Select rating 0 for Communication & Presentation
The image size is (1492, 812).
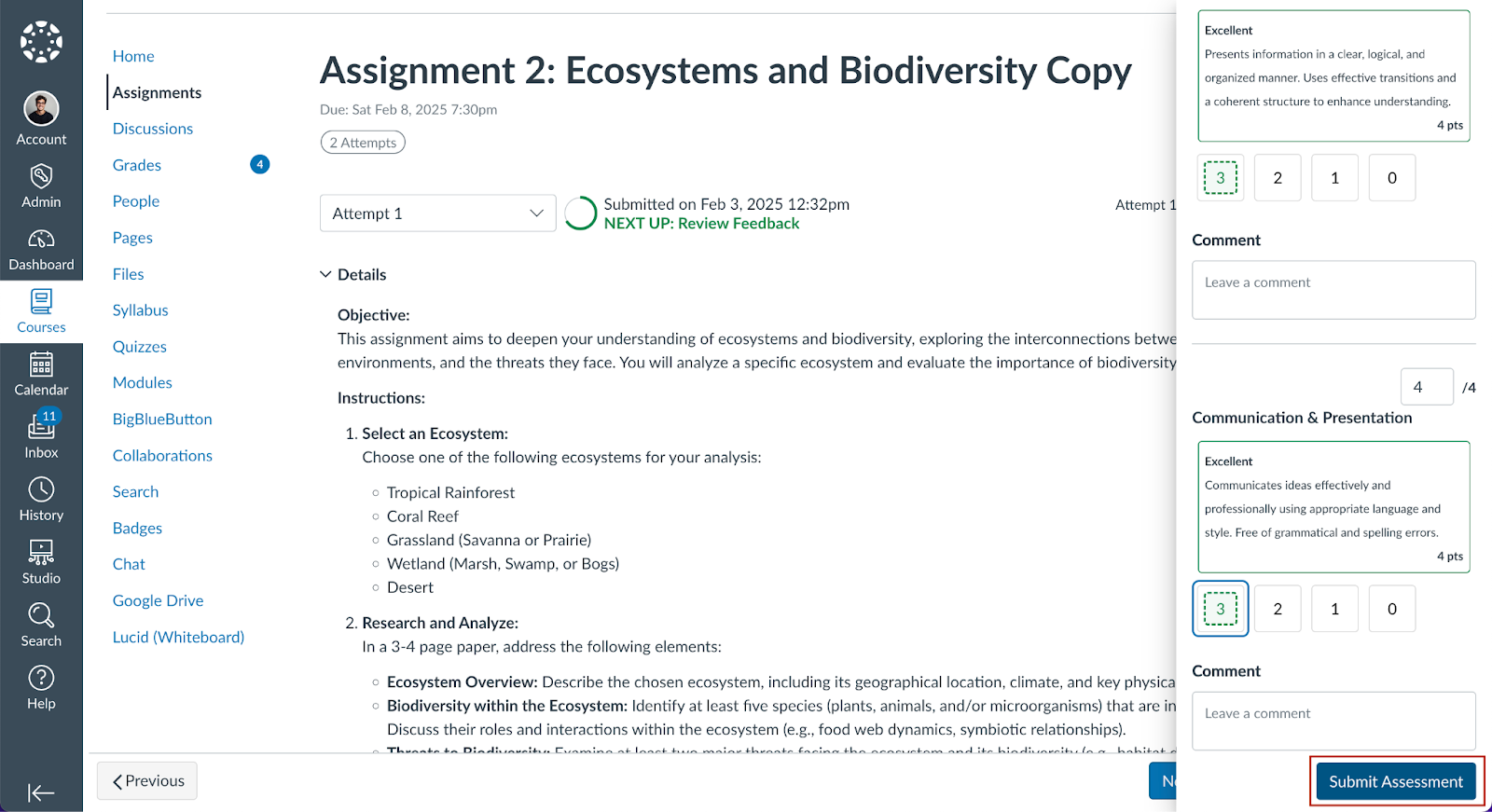(1391, 609)
